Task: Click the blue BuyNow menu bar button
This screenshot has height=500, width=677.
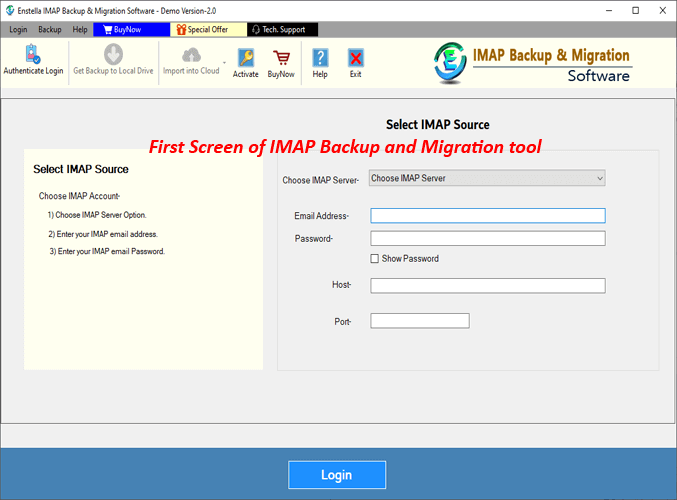Action: [x=131, y=29]
